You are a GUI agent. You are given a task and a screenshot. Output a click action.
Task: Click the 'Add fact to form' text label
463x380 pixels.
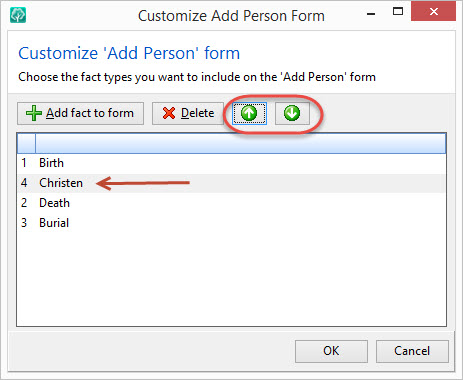coord(90,113)
